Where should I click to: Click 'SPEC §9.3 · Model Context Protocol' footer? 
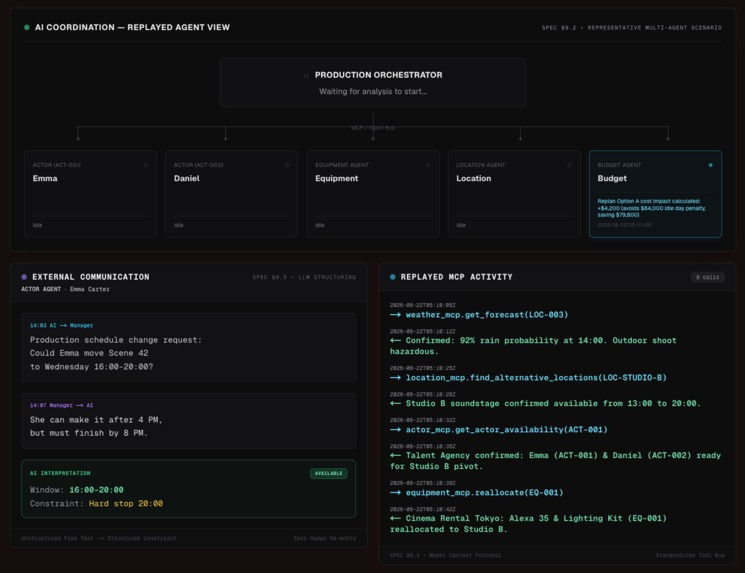coord(445,555)
